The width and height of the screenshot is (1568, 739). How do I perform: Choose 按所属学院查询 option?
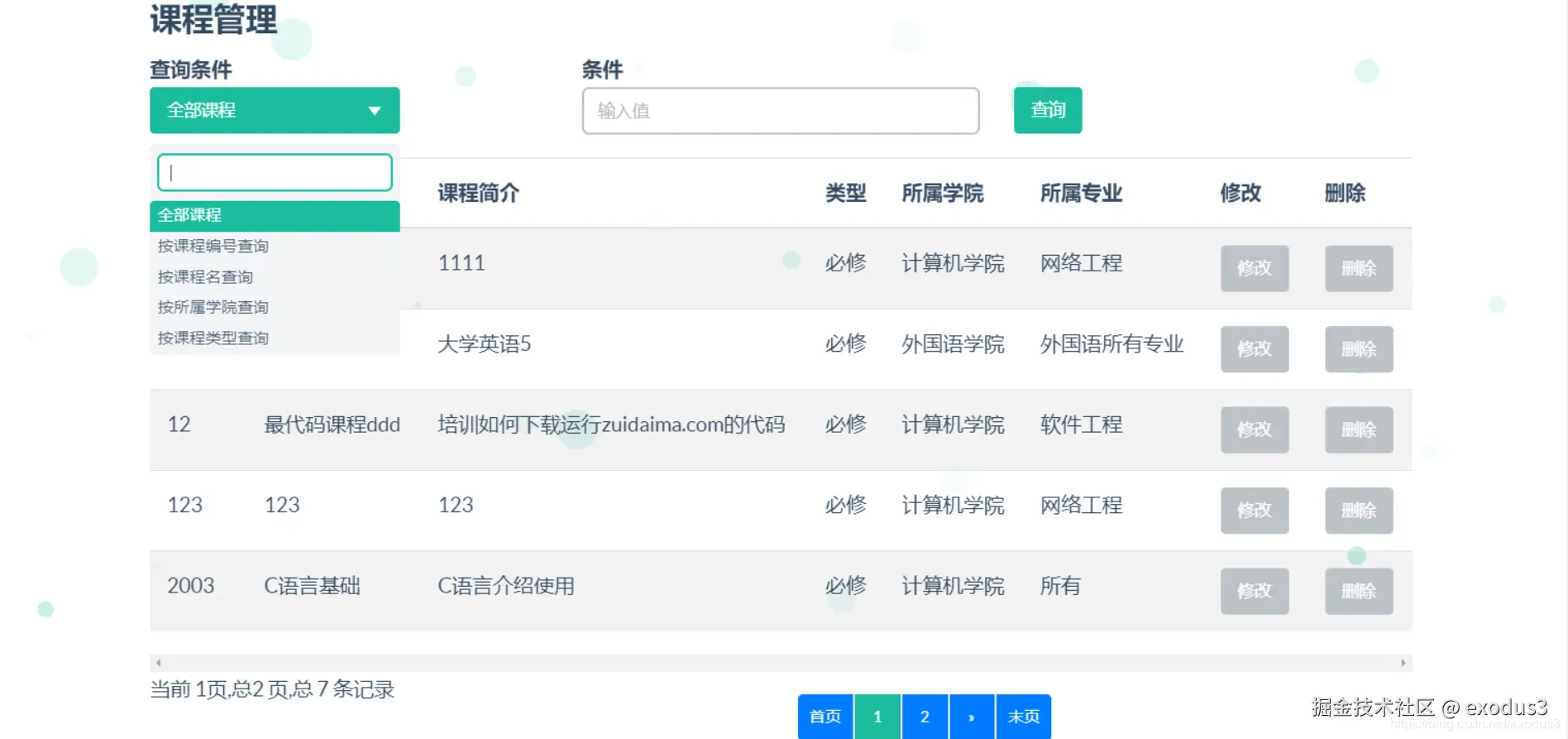[x=275, y=307]
